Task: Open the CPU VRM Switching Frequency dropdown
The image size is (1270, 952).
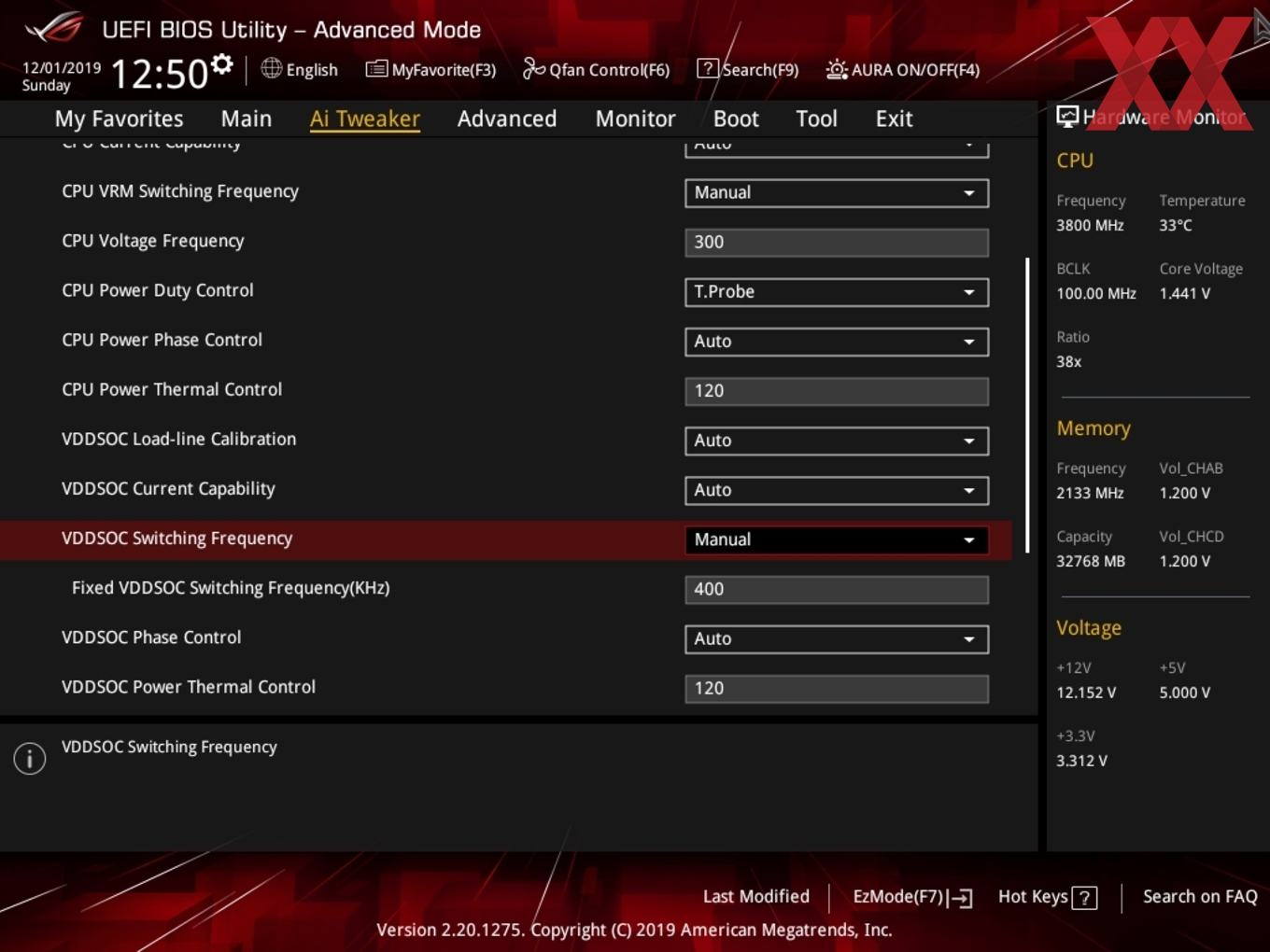Action: 837,192
